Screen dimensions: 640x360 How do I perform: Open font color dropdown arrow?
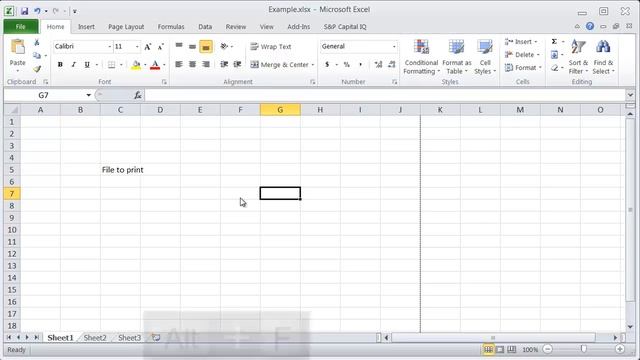(164, 65)
